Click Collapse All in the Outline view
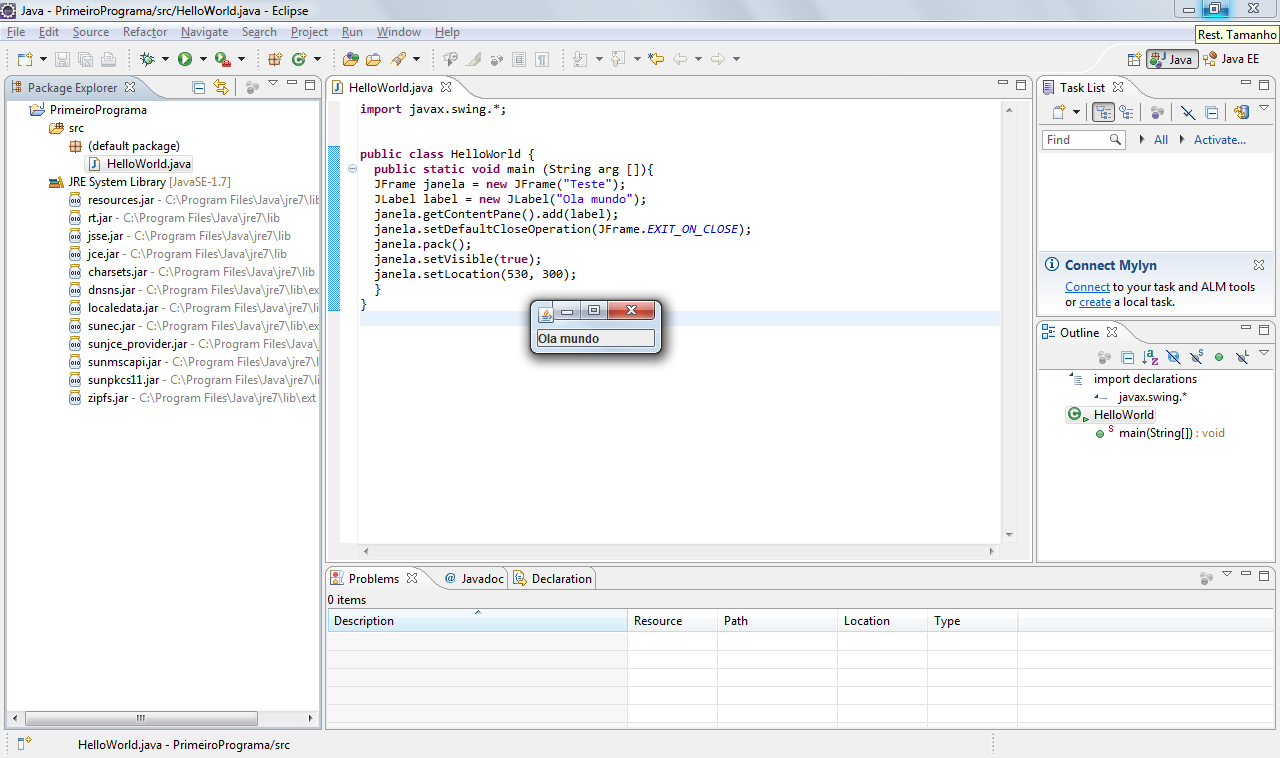This screenshot has width=1280, height=758. point(1127,357)
